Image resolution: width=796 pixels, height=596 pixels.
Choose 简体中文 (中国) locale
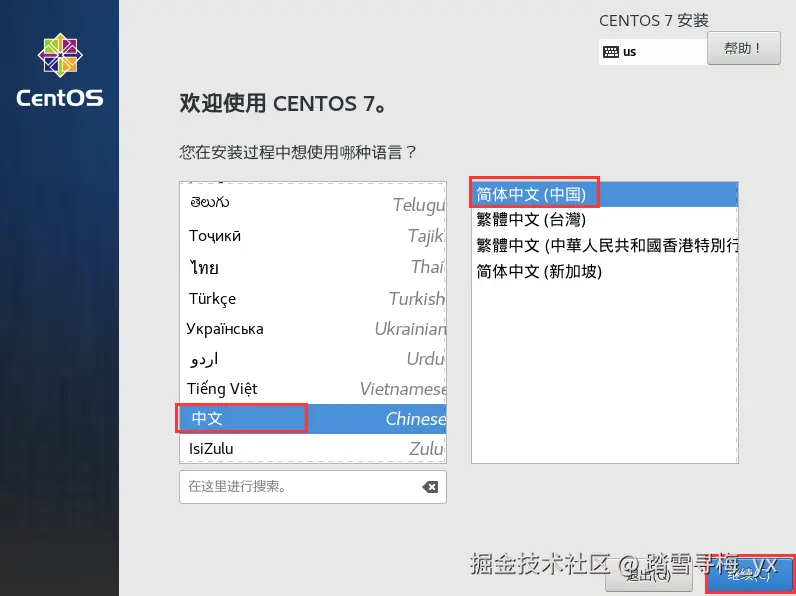pos(605,194)
